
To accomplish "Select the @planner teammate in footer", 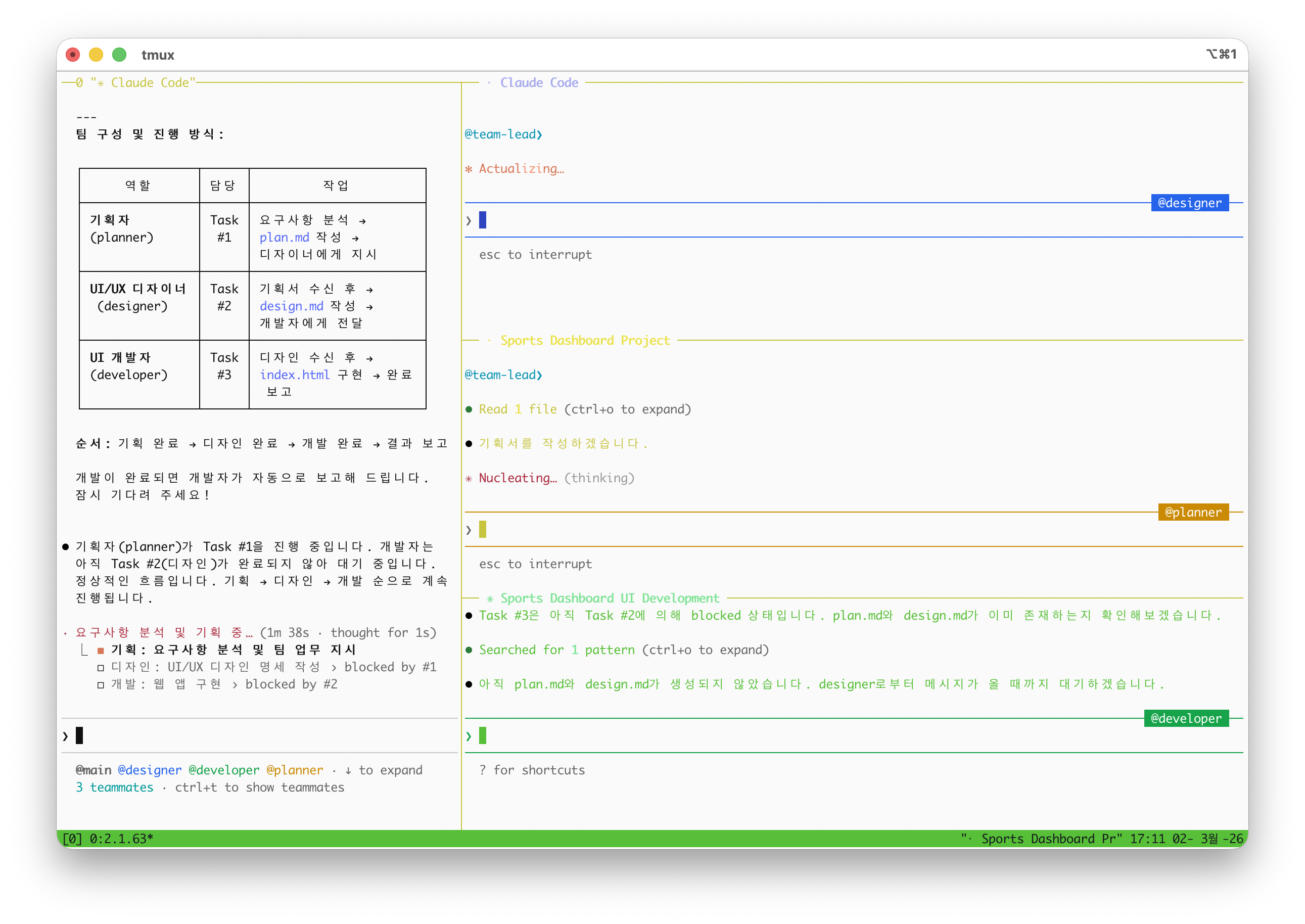I will (294, 770).
